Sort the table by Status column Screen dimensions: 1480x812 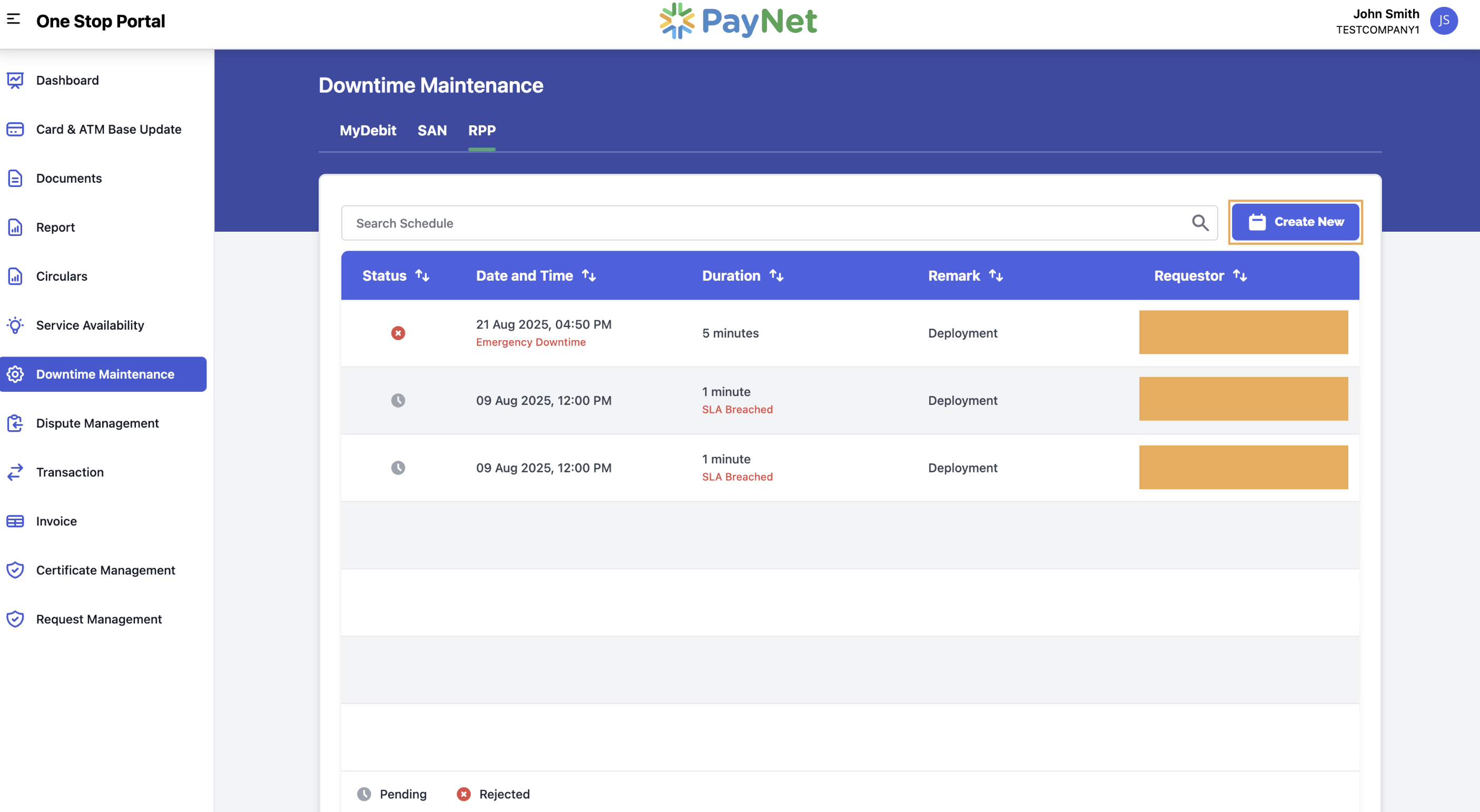click(x=423, y=275)
